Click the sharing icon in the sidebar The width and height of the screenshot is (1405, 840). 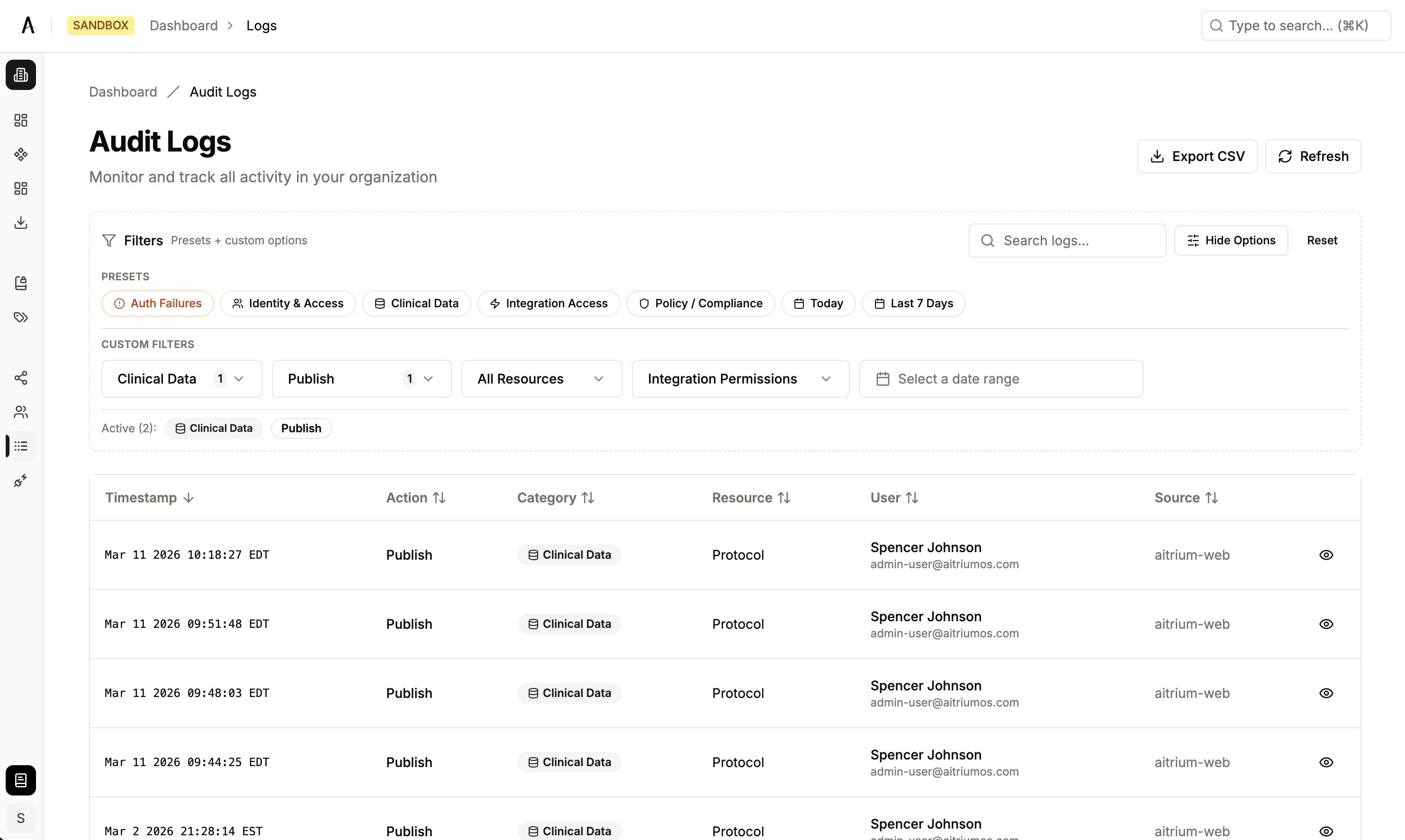(21, 377)
